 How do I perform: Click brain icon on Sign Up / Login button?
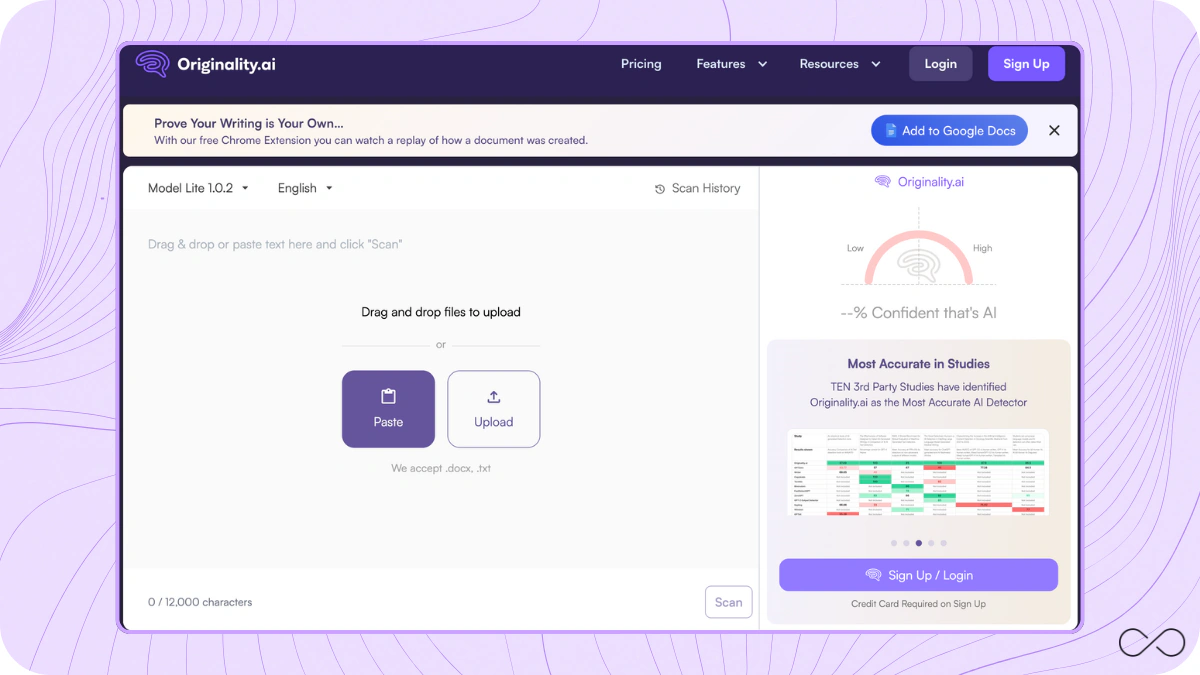pos(873,575)
